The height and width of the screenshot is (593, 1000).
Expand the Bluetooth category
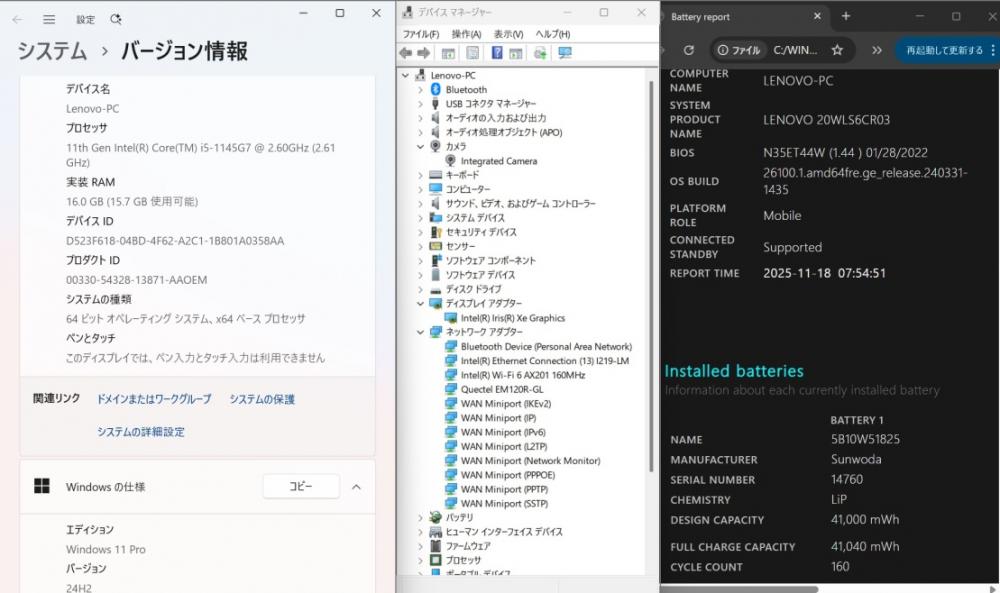point(420,90)
